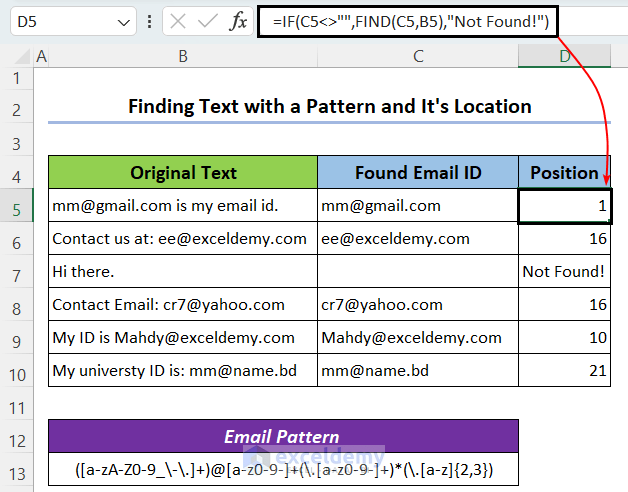Select row 1 header
The width and height of the screenshot is (628, 492).
click(x=16, y=79)
